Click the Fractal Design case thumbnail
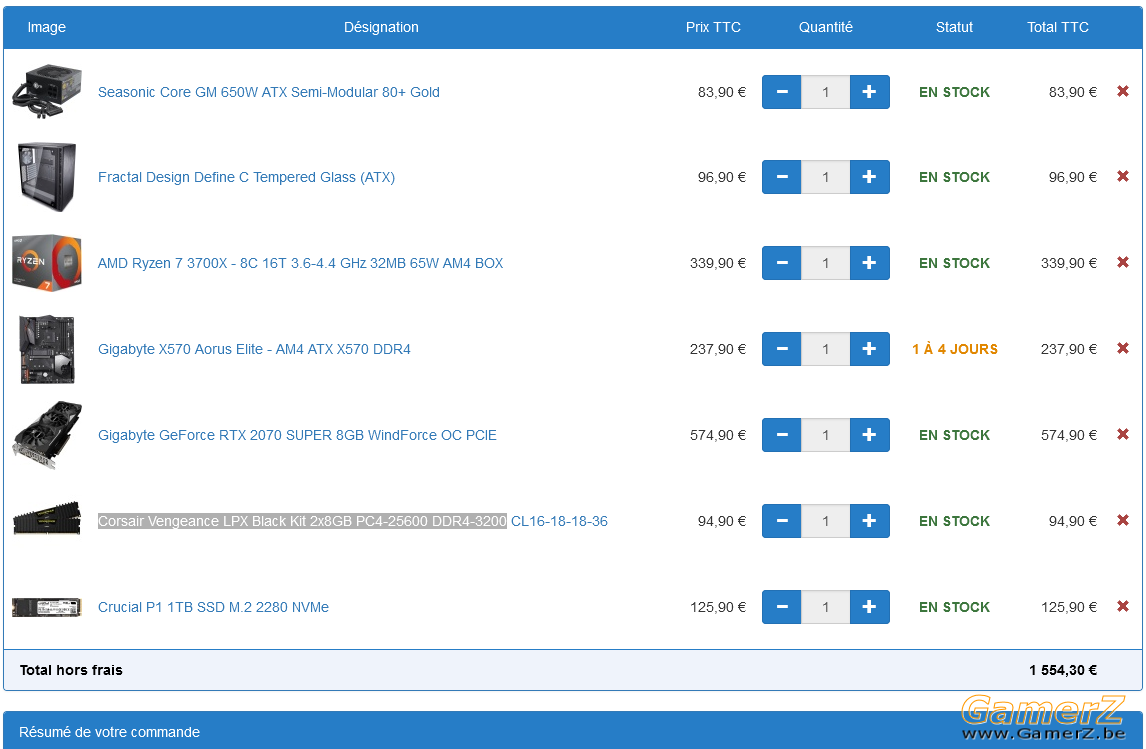Screen dimensions: 1146x749 click(47, 177)
